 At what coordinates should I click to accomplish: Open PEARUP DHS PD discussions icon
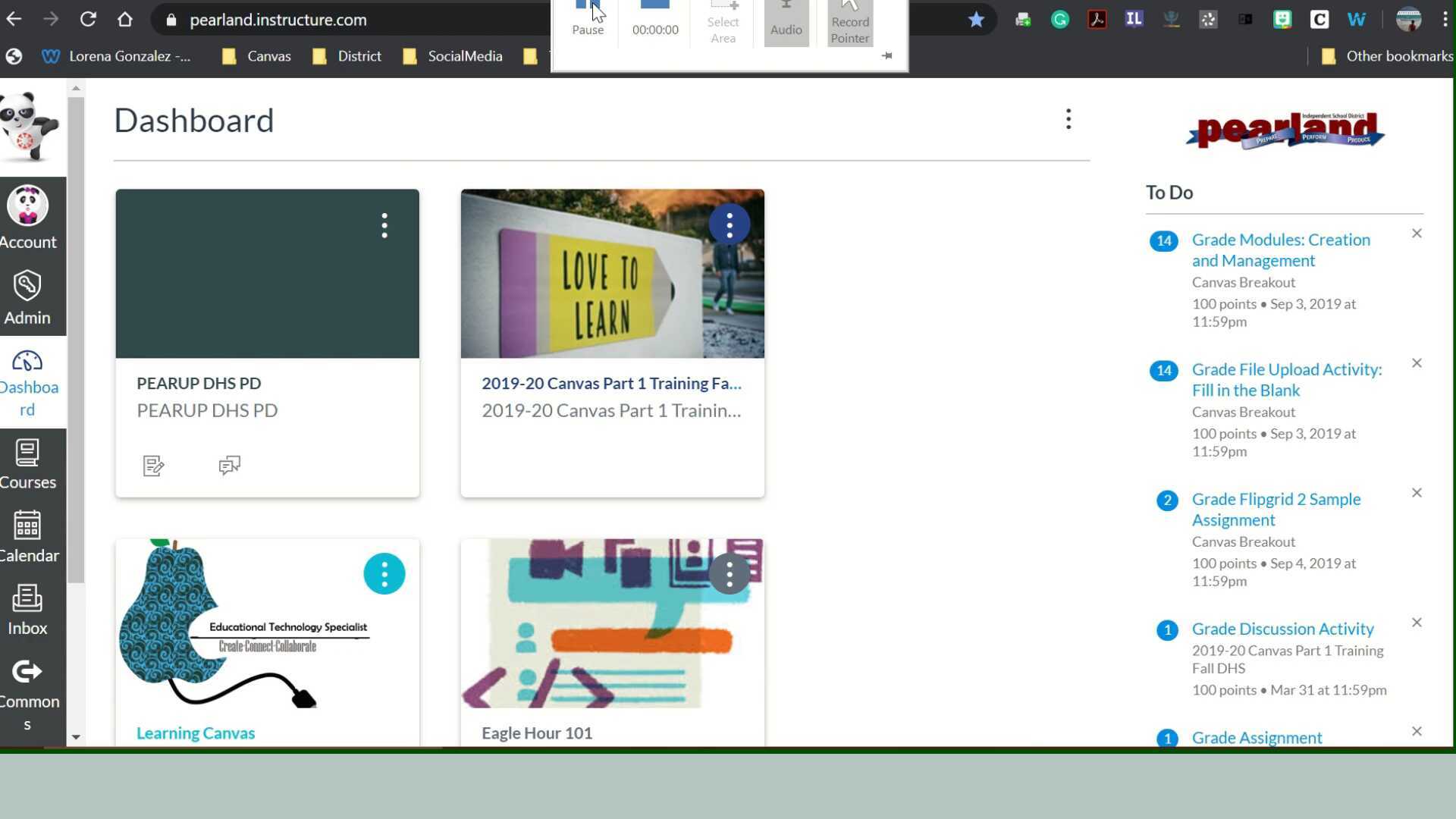click(x=229, y=465)
